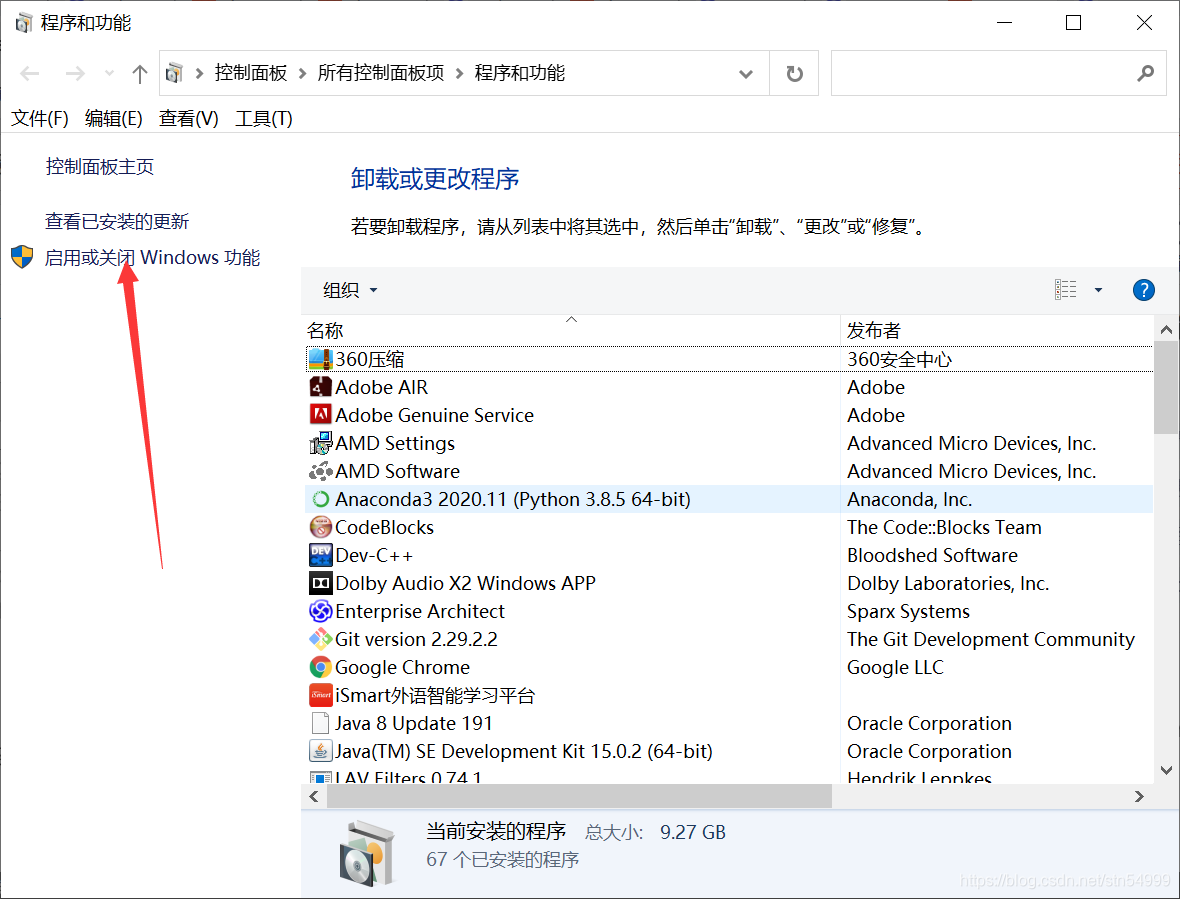Open recent locations dropdown arrow
This screenshot has height=899, width=1180.
[109, 73]
